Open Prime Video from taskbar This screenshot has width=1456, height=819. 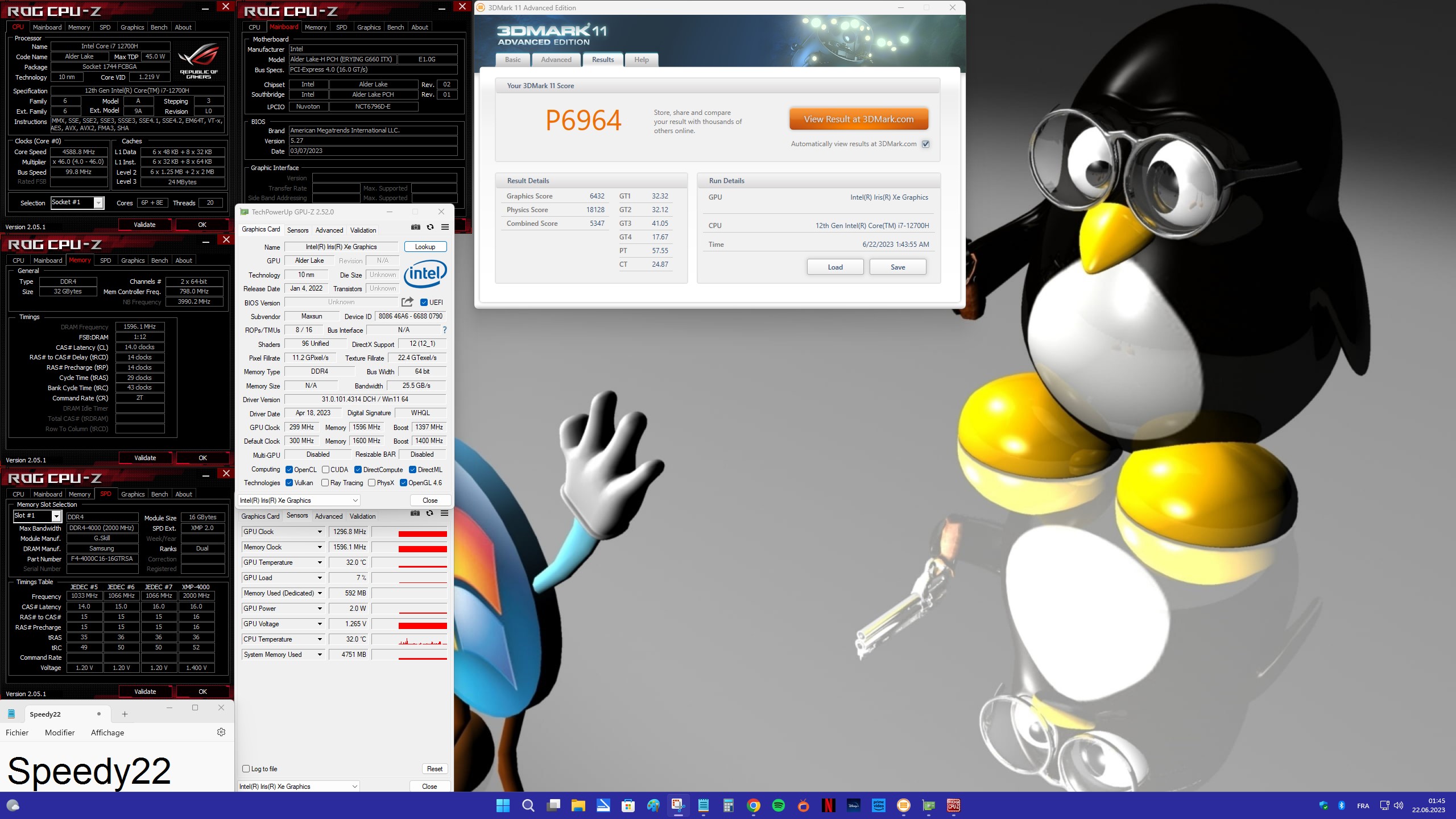point(878,805)
